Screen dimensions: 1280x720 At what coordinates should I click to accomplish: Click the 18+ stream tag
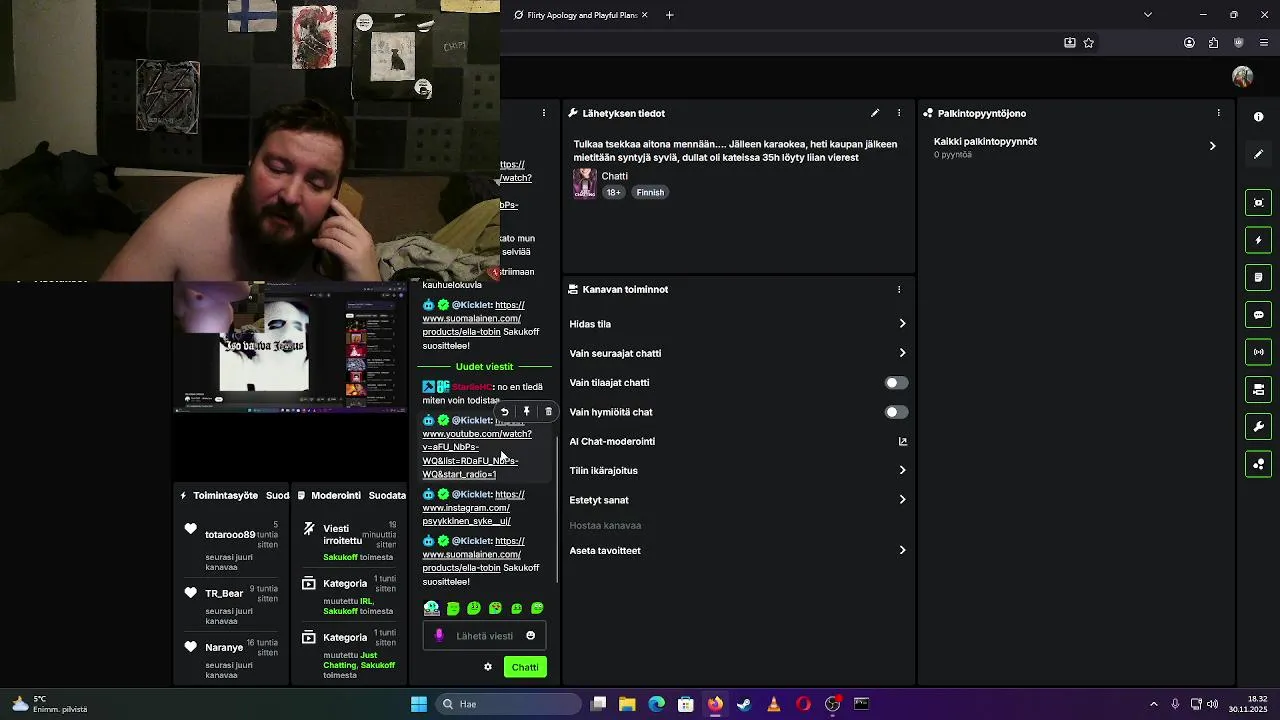point(613,192)
